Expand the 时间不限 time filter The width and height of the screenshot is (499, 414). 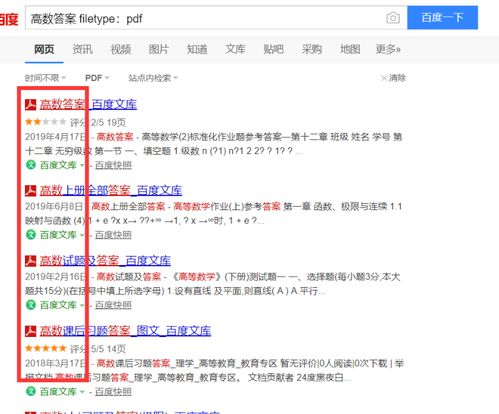[x=45, y=78]
